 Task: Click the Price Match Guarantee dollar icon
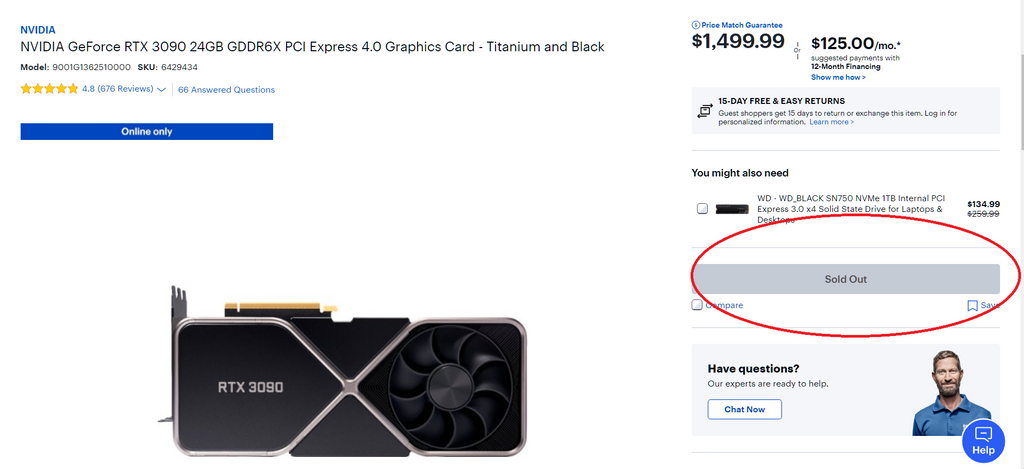696,25
